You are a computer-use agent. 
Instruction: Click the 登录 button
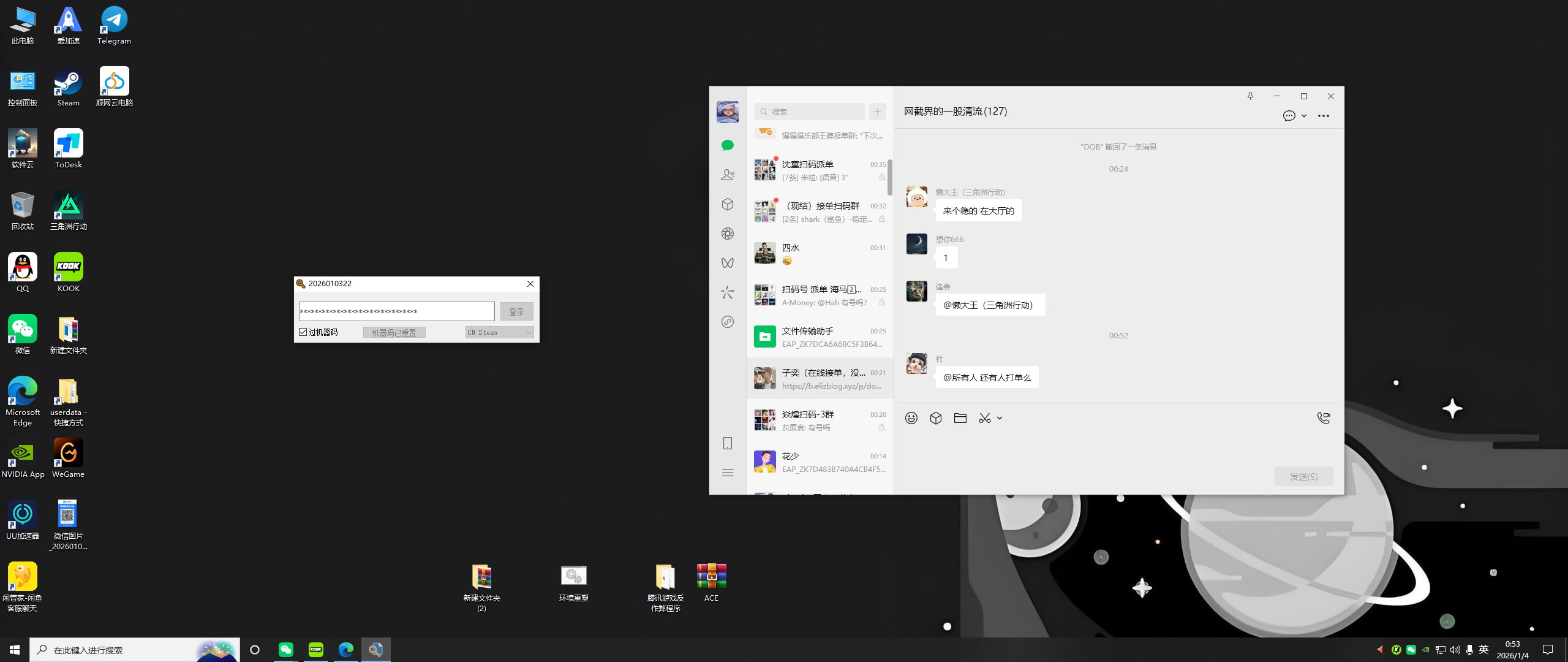(516, 312)
